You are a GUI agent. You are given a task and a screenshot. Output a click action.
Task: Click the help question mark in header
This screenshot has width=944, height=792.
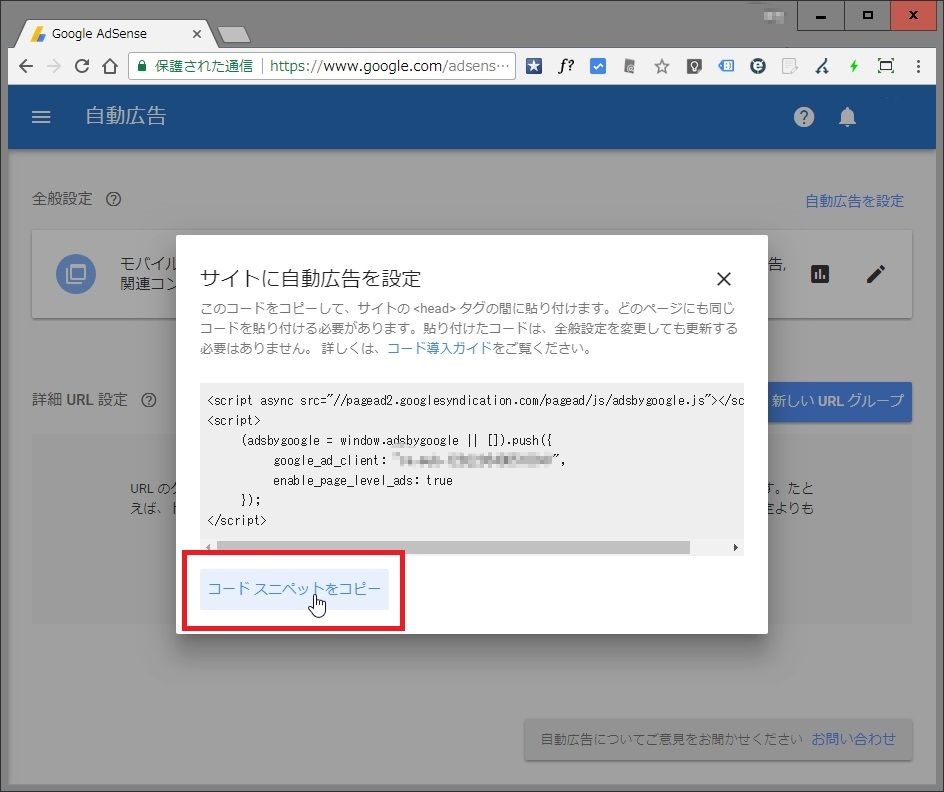[804, 117]
